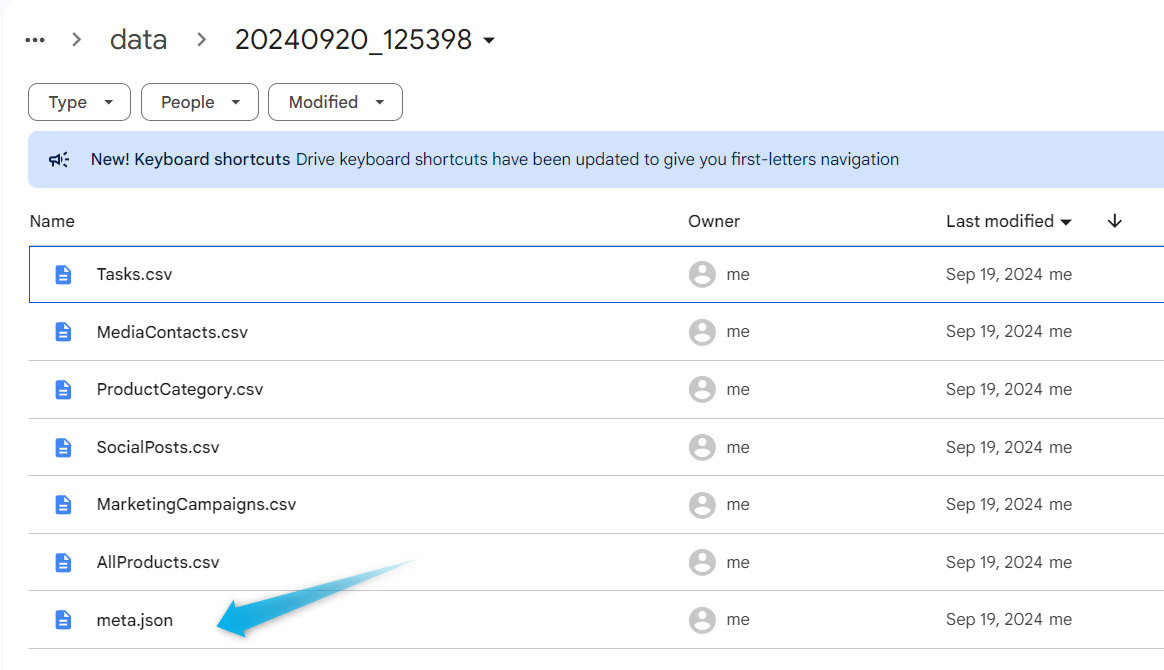Viewport: 1164px width, 670px height.
Task: Open the People filter dropdown
Action: coord(200,102)
